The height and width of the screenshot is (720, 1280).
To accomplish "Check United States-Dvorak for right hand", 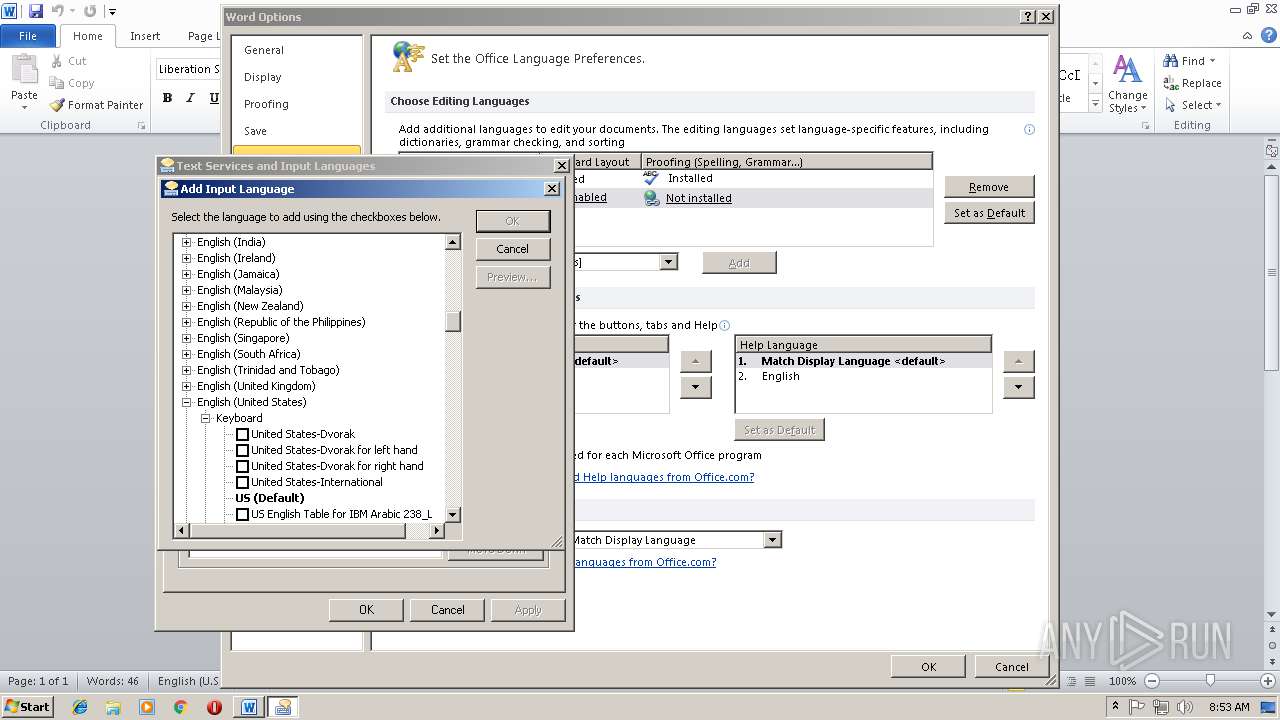I will click(x=242, y=466).
